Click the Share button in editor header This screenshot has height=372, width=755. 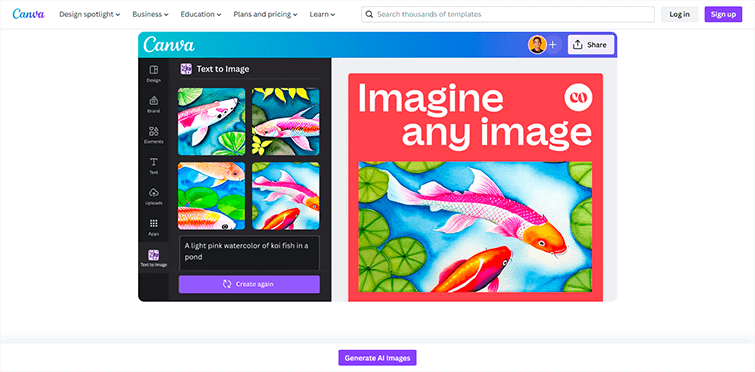(591, 45)
